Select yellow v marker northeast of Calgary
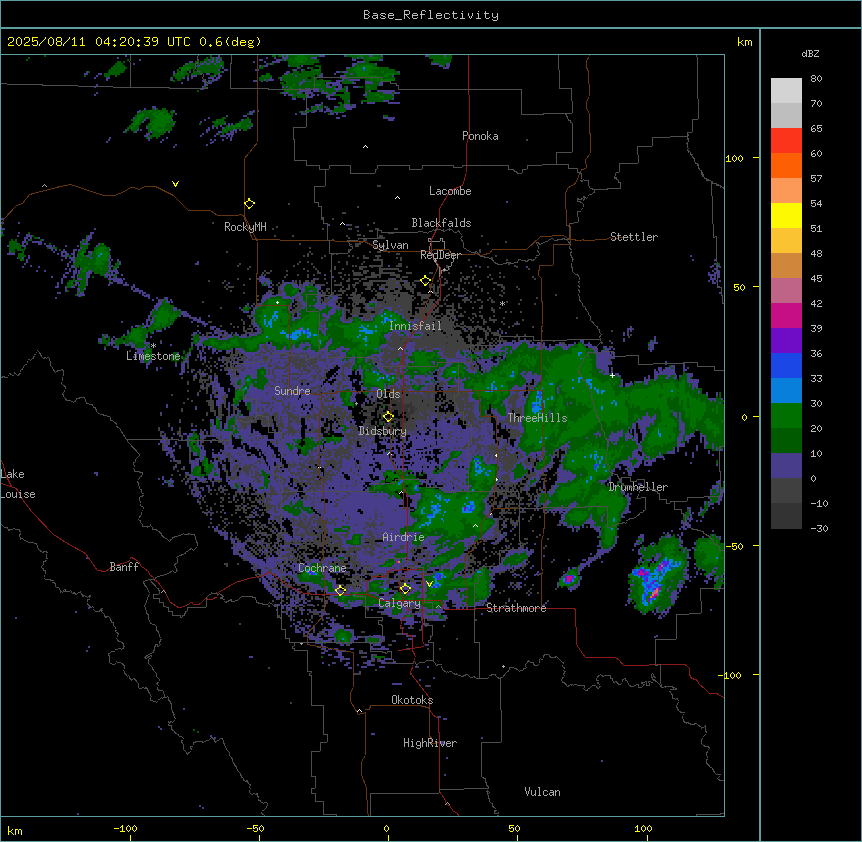Viewport: 862px width, 842px height. coord(429,583)
